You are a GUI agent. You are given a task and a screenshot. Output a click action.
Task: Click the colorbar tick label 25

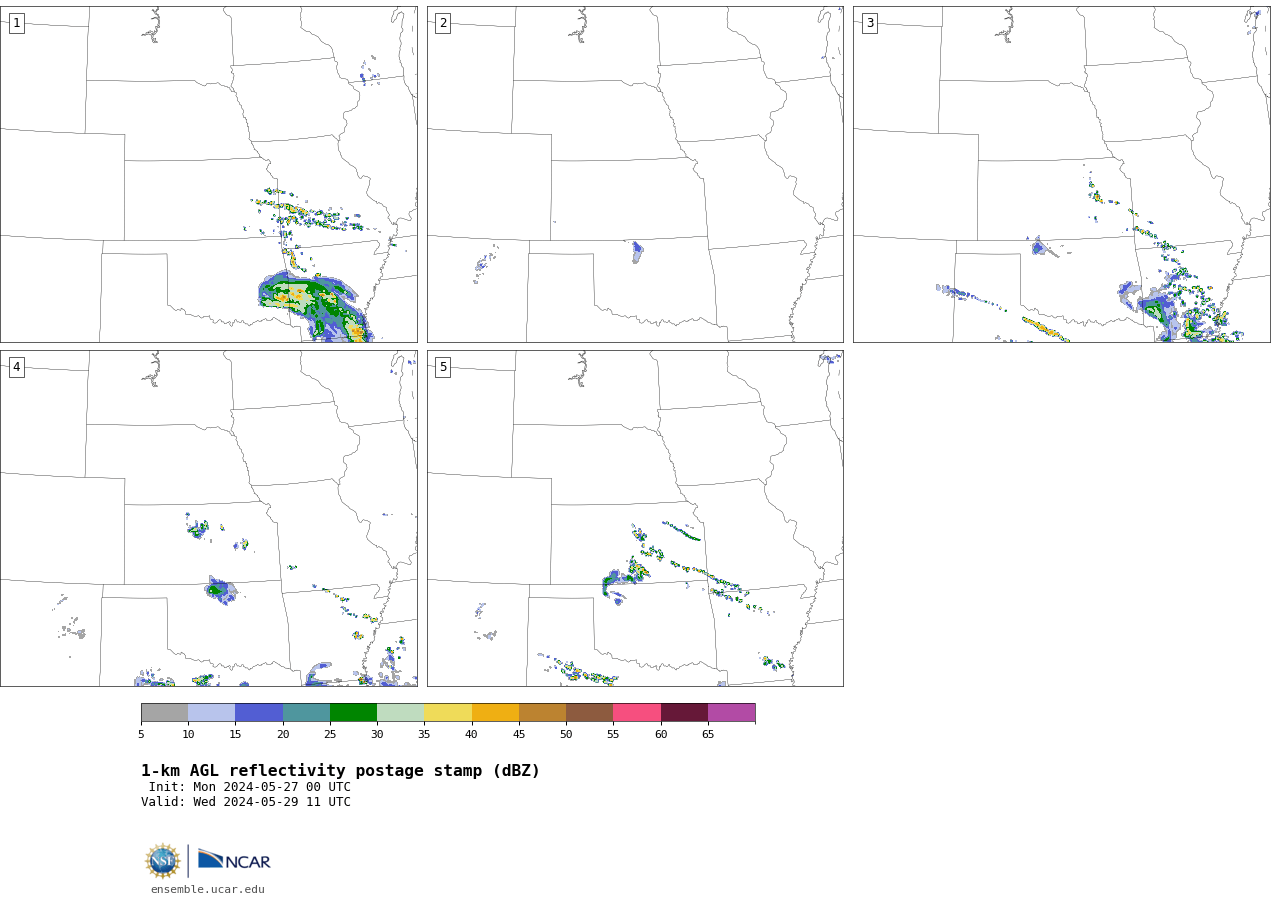(330, 735)
